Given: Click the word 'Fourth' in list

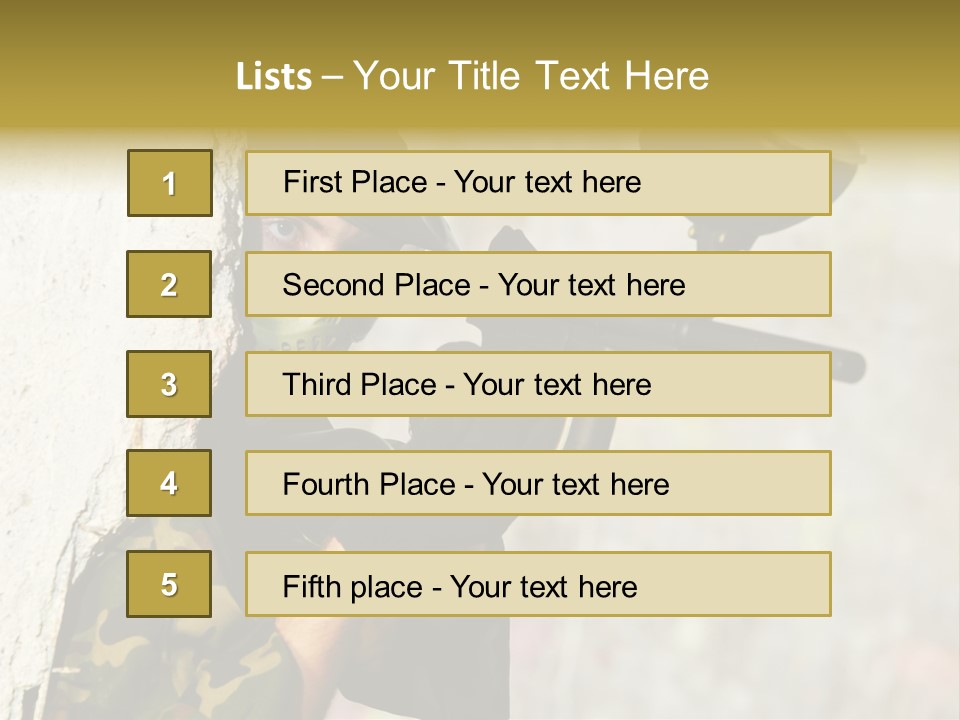Looking at the screenshot, I should [326, 484].
